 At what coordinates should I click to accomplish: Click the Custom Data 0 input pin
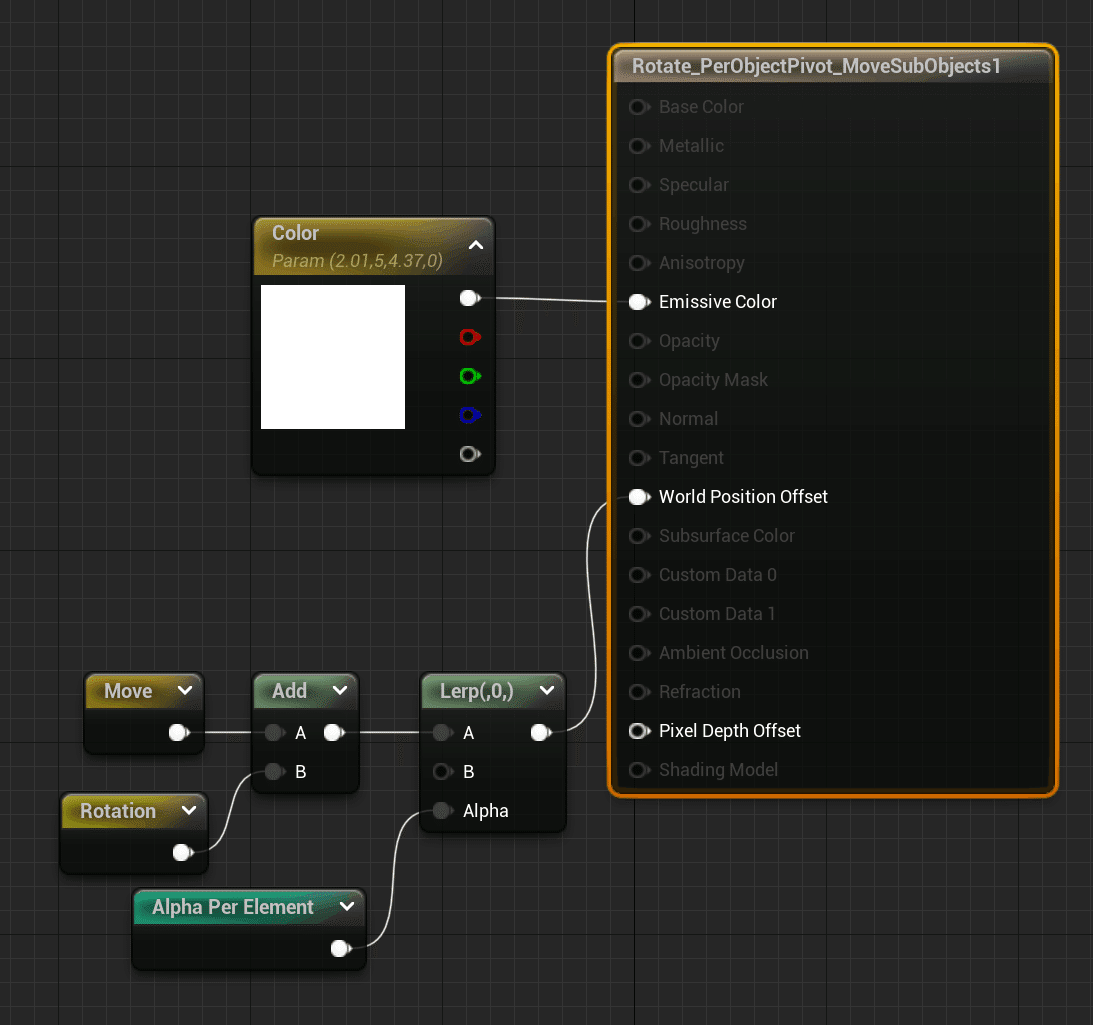pyautogui.click(x=639, y=575)
